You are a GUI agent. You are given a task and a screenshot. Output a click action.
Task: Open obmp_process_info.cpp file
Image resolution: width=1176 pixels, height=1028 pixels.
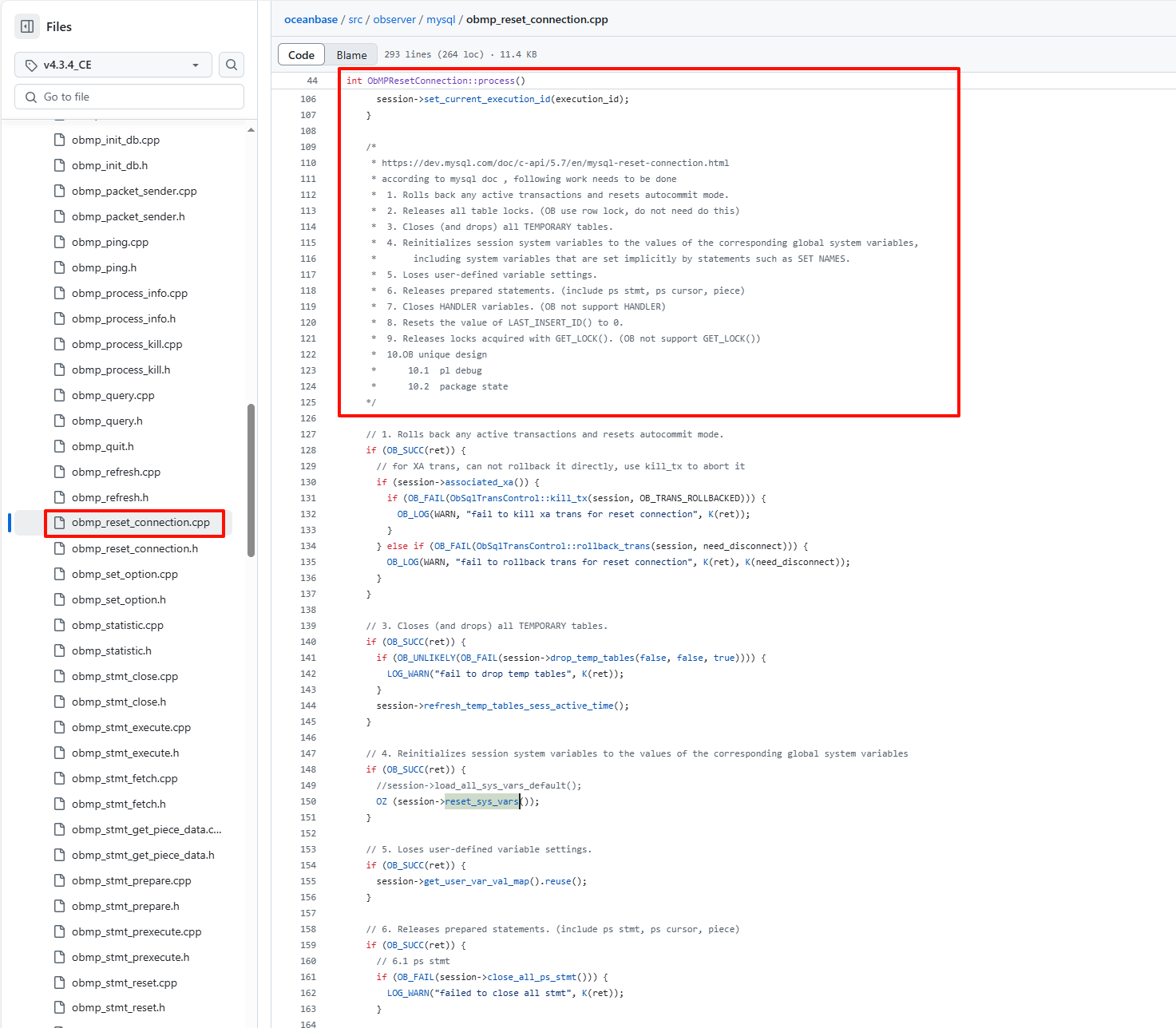coord(129,293)
